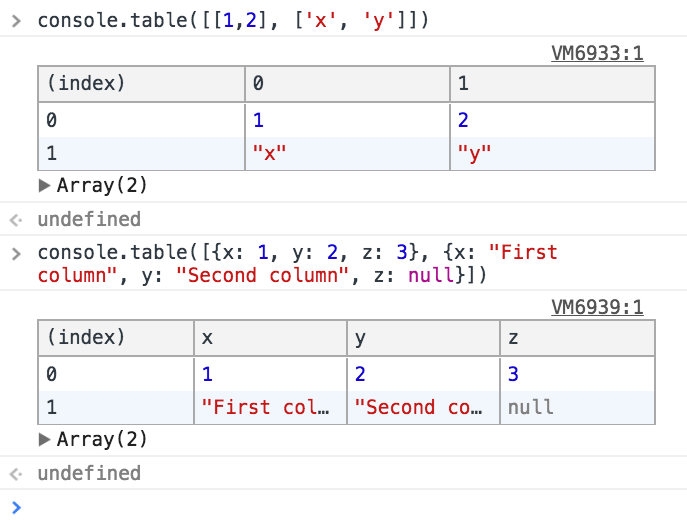Click (index) header in first table
The width and height of the screenshot is (687, 523).
tap(141, 84)
